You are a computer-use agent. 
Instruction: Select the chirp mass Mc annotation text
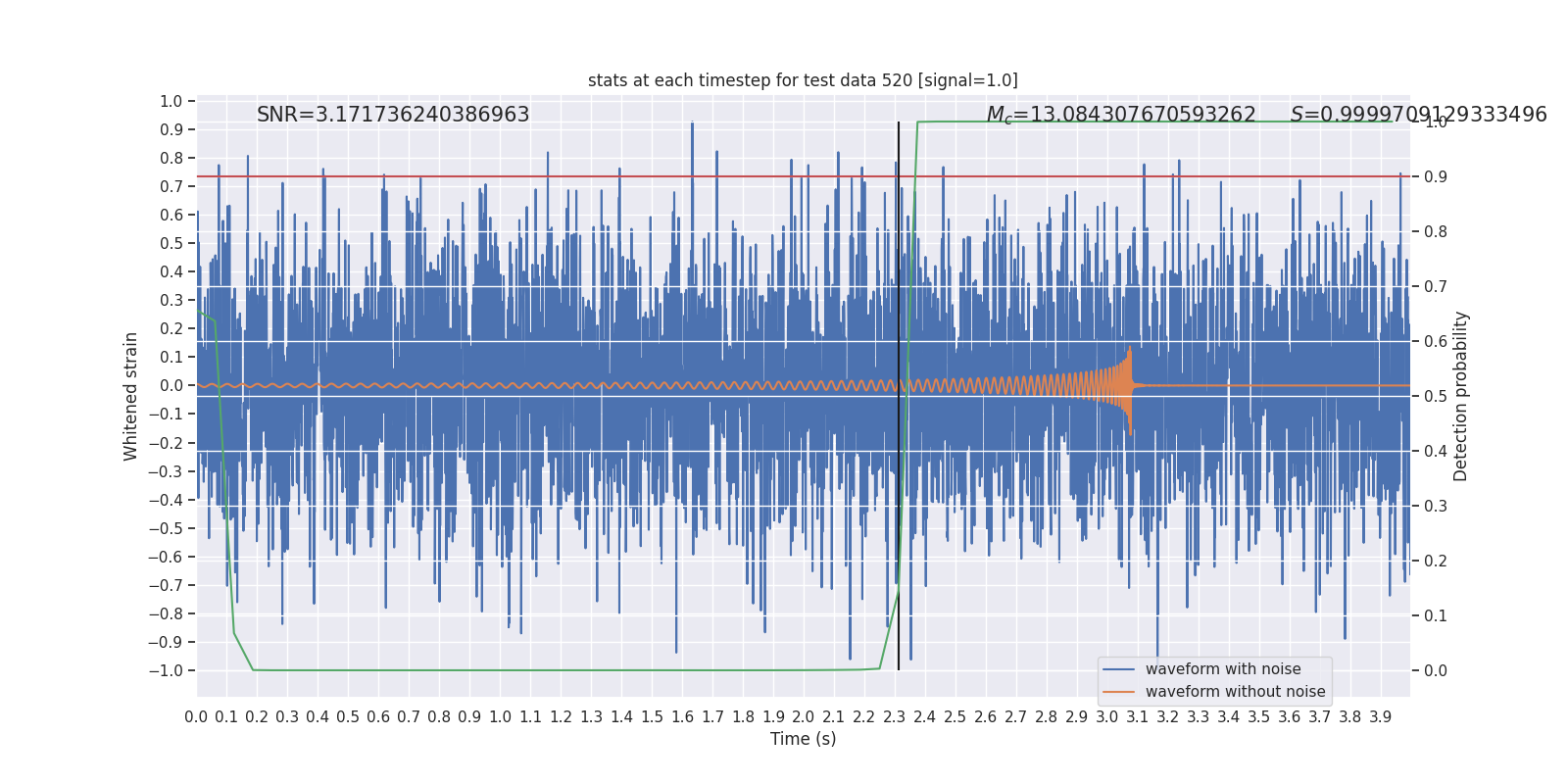coord(1121,115)
